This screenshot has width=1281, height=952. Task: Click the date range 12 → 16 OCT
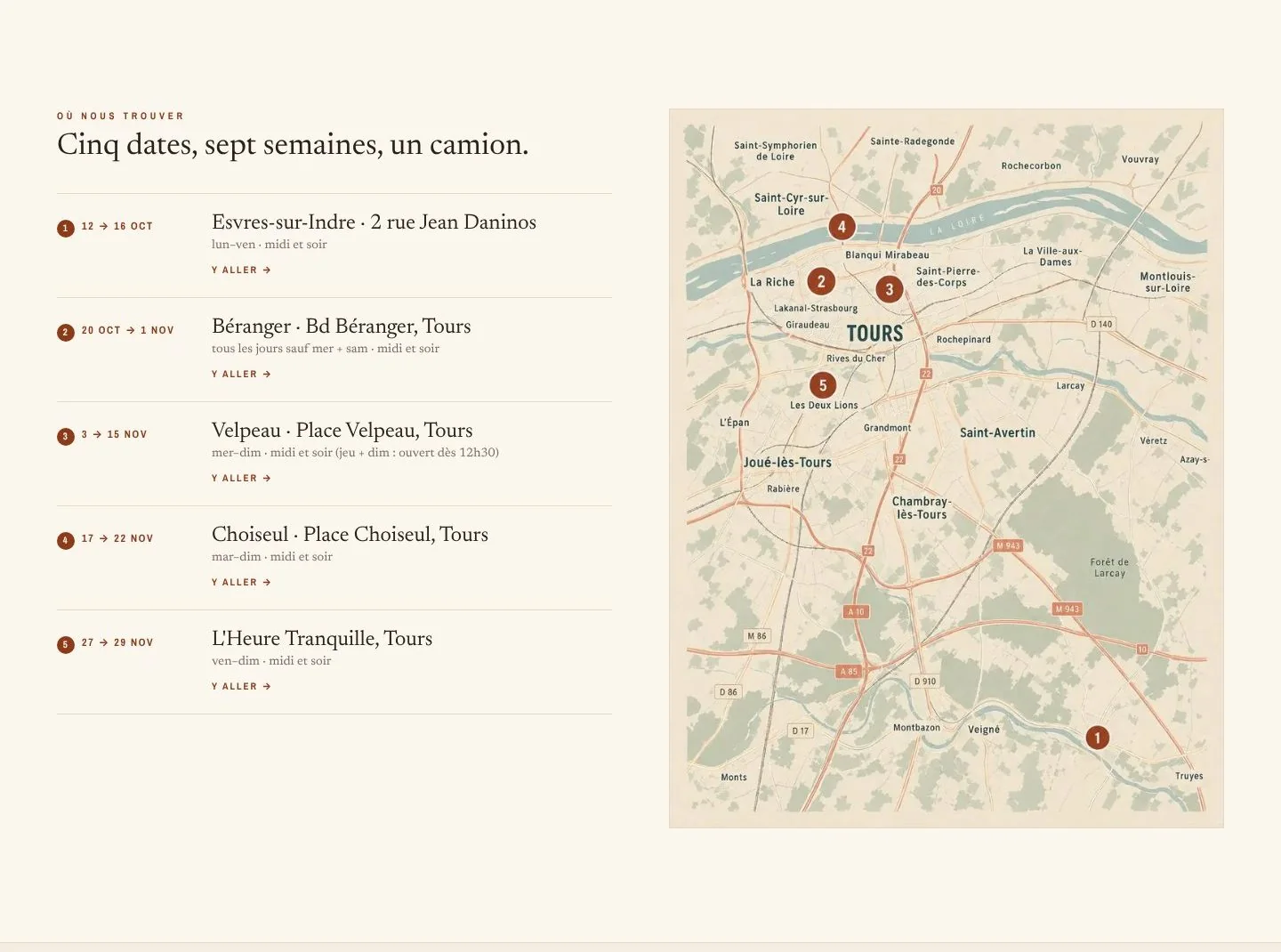pos(117,226)
